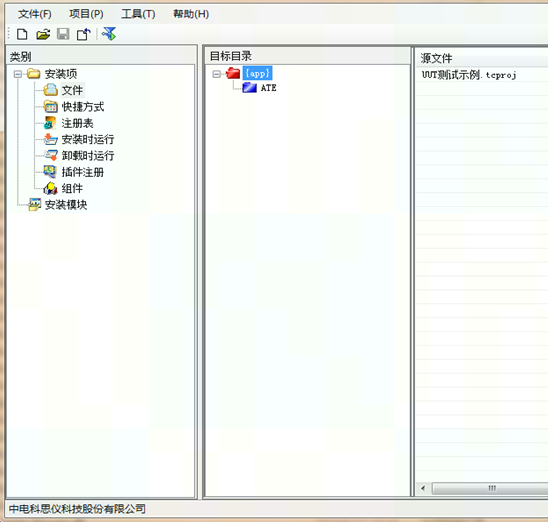Select the 文件 item icon in category tree
The height and width of the screenshot is (522, 548).
coord(51,90)
